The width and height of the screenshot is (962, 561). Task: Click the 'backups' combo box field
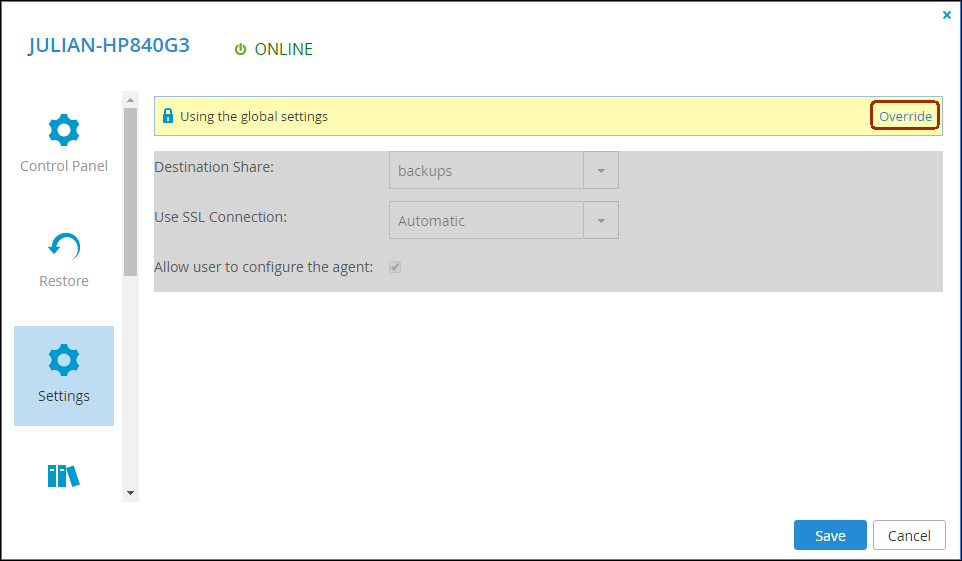pos(486,171)
